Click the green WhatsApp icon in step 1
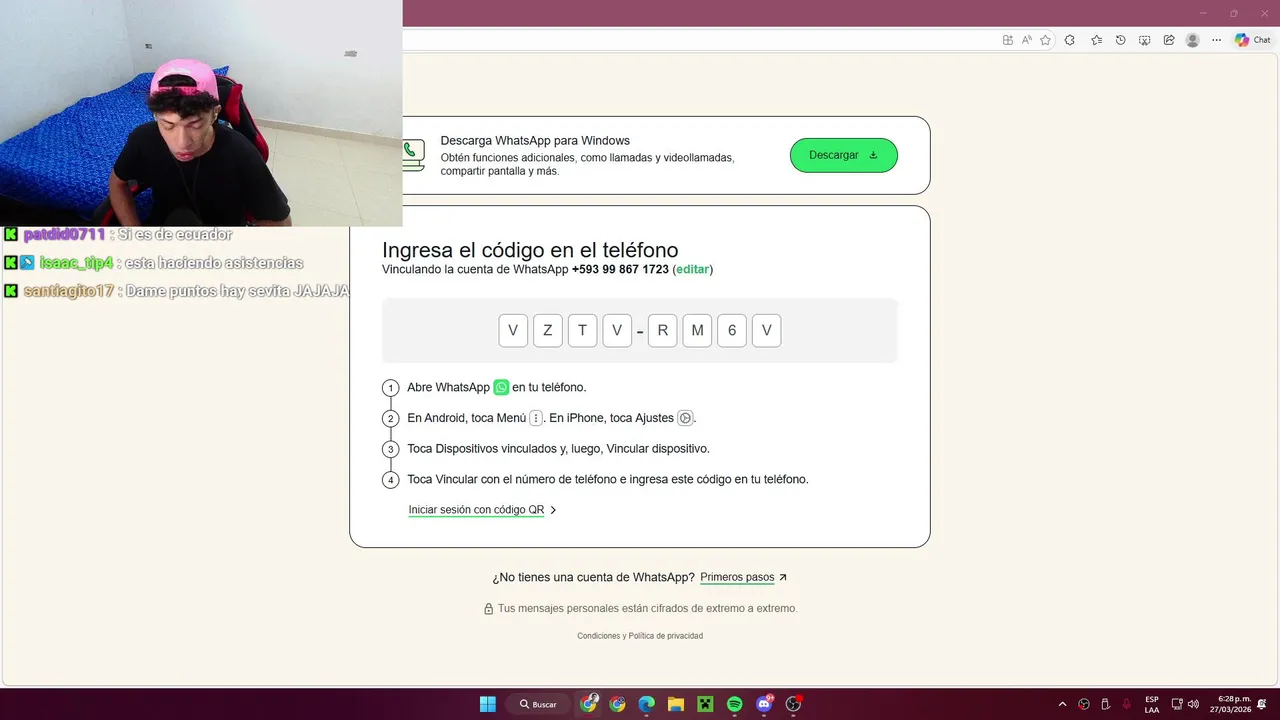 pyautogui.click(x=501, y=387)
